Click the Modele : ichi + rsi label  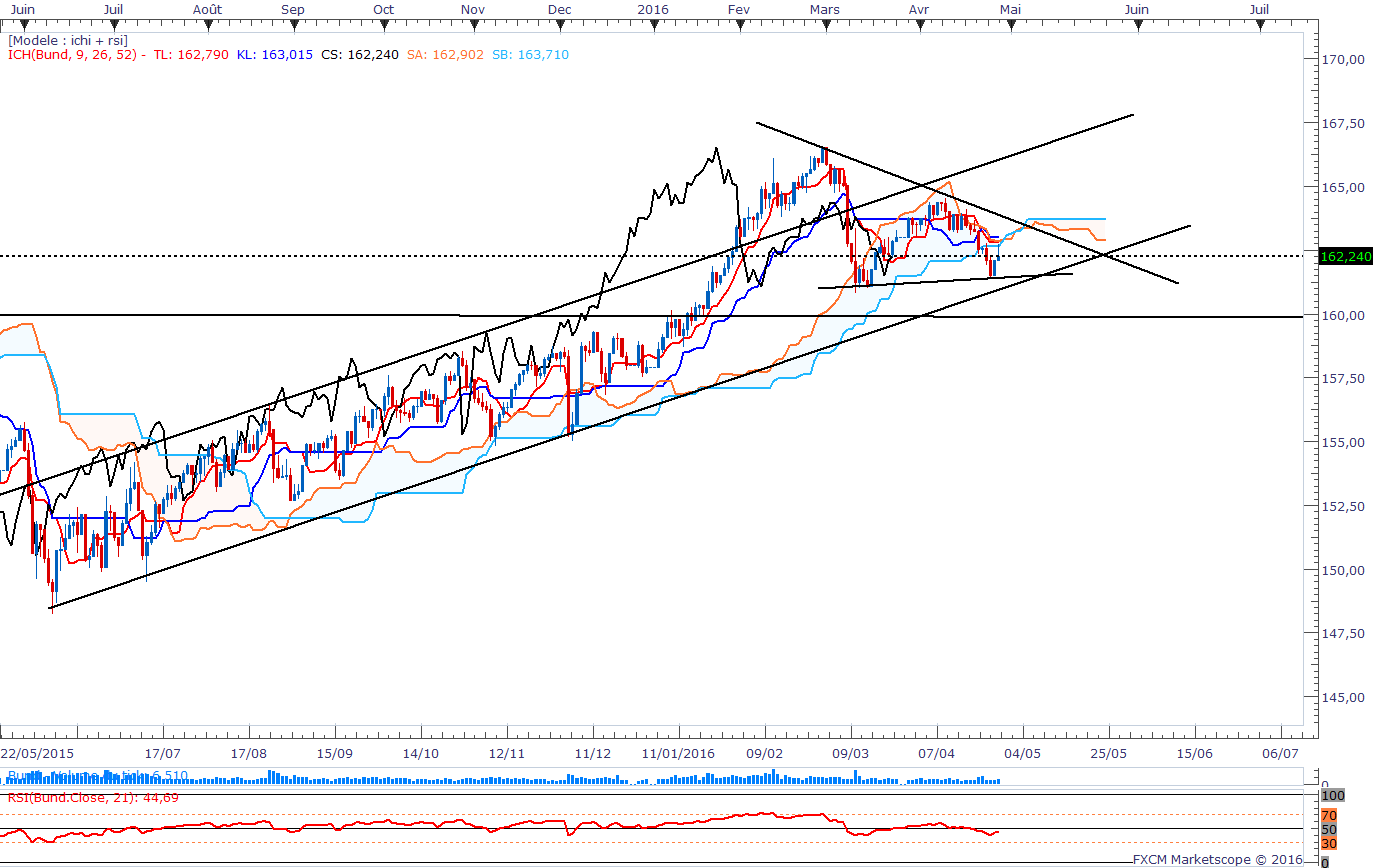[67, 40]
